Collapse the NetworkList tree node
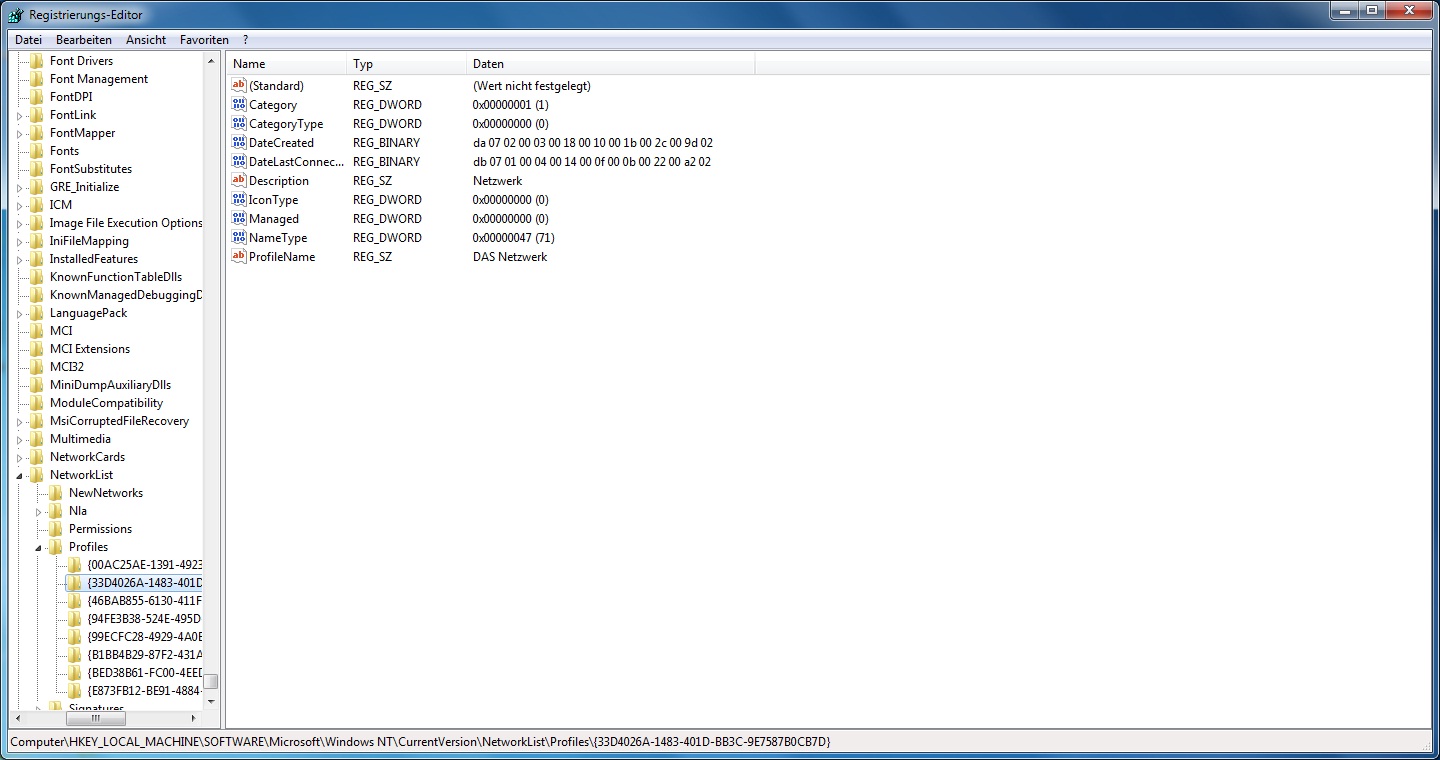Screen dimensions: 1440x760 tap(19, 476)
